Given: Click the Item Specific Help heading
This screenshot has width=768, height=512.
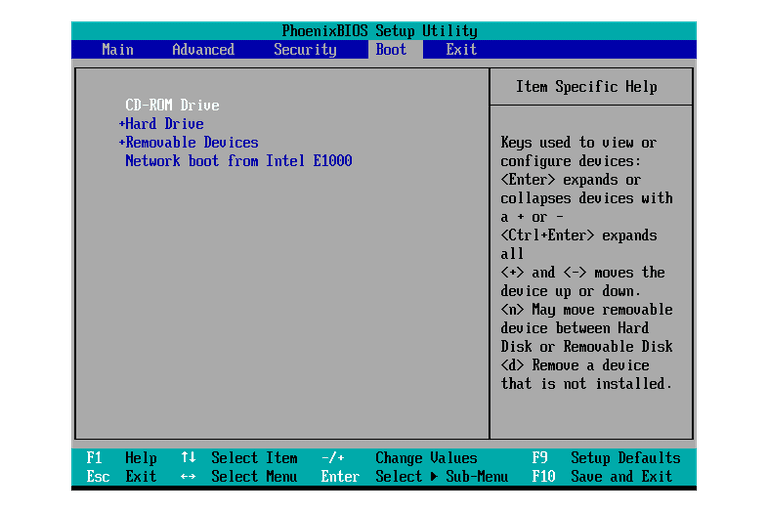Looking at the screenshot, I should click(586, 87).
